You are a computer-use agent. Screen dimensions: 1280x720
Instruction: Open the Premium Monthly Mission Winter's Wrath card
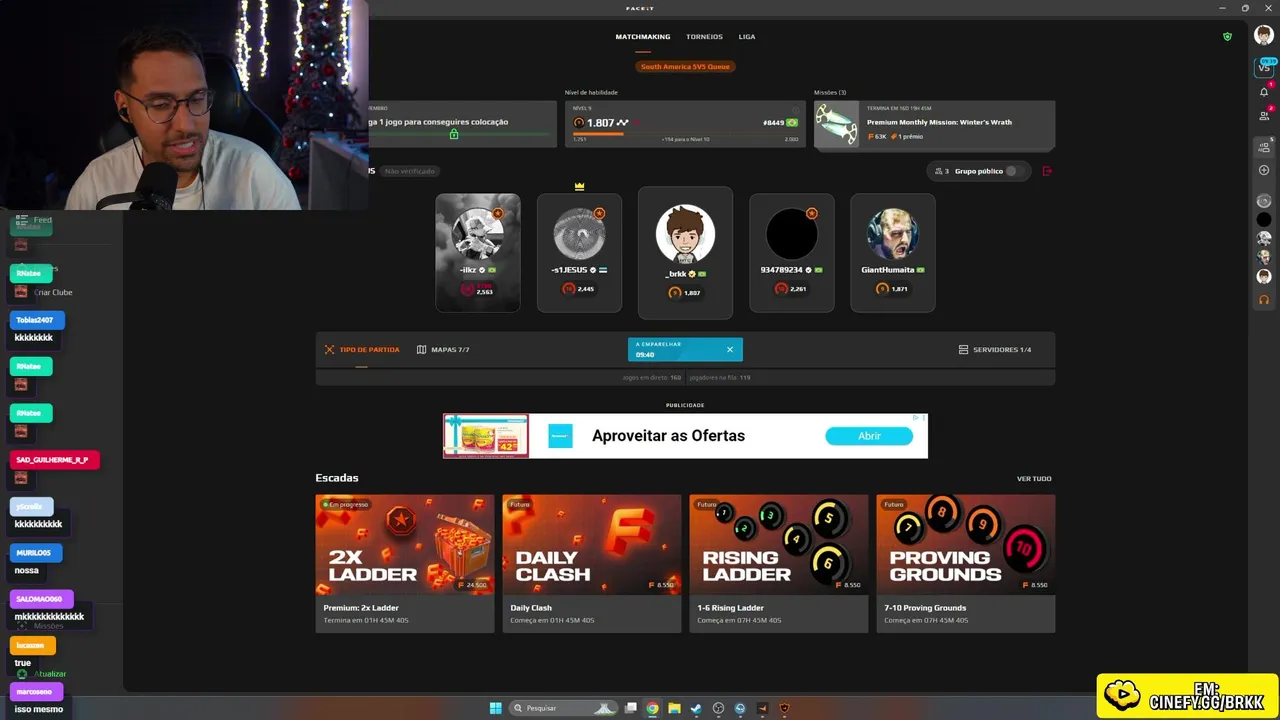pos(934,124)
